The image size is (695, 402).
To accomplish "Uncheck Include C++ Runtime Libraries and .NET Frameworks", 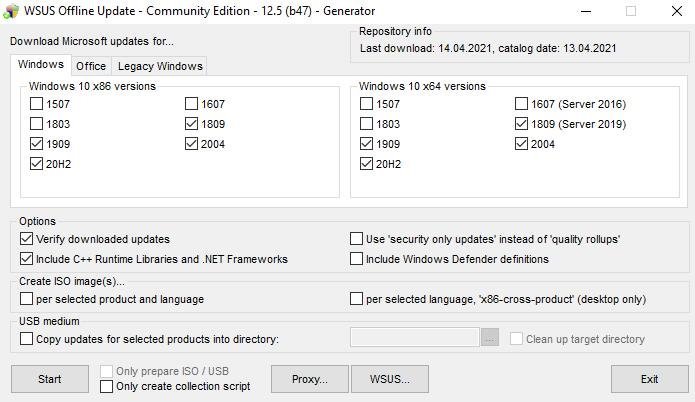I will pyautogui.click(x=26, y=259).
